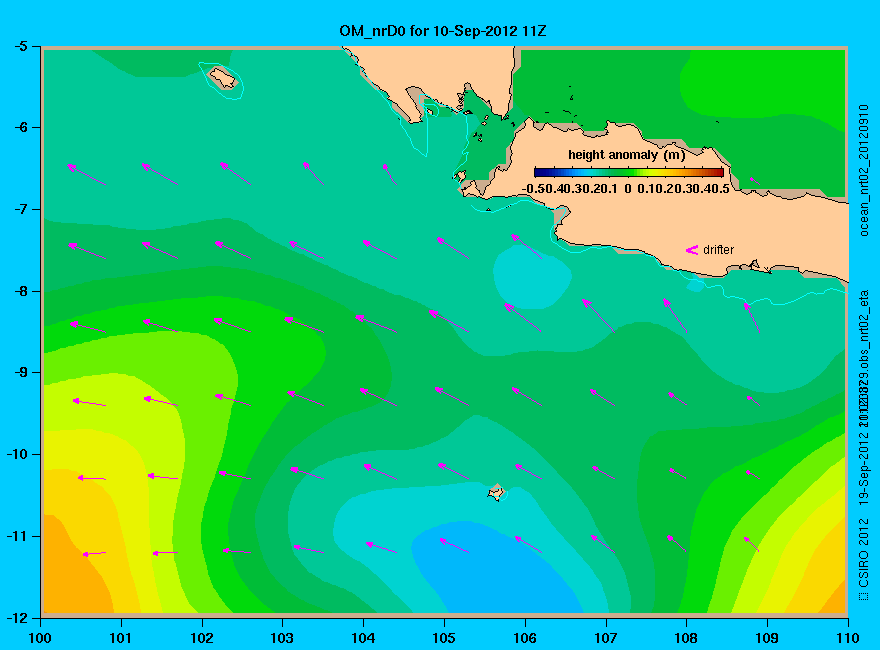Click the y-axis label -7
880x650 pixels.
point(20,209)
